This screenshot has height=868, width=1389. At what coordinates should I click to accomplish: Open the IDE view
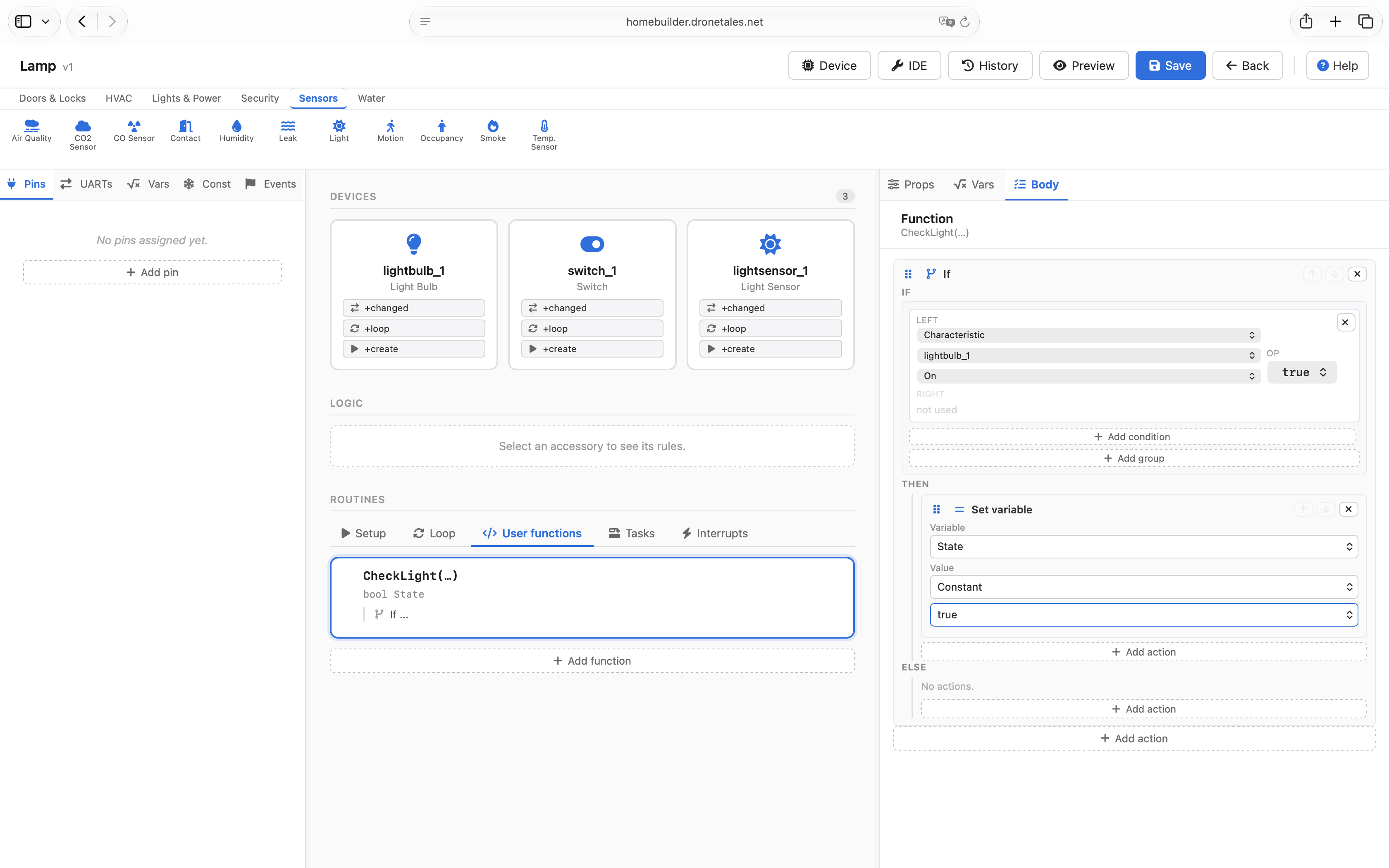[909, 65]
